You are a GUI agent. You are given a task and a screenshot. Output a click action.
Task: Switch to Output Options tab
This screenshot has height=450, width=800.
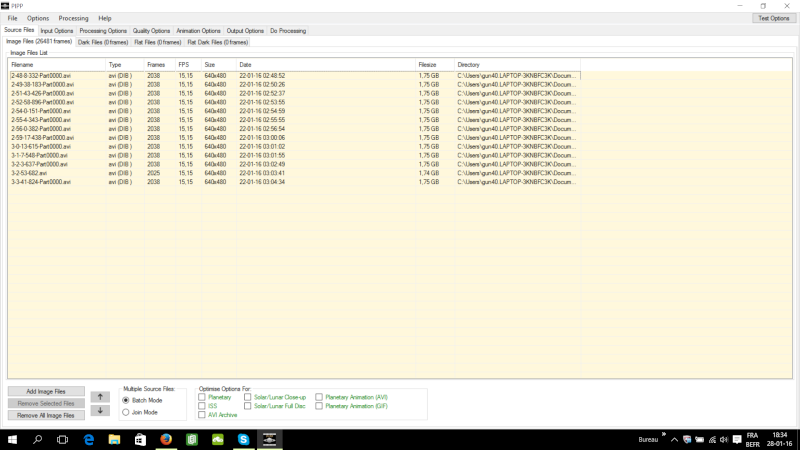(245, 31)
